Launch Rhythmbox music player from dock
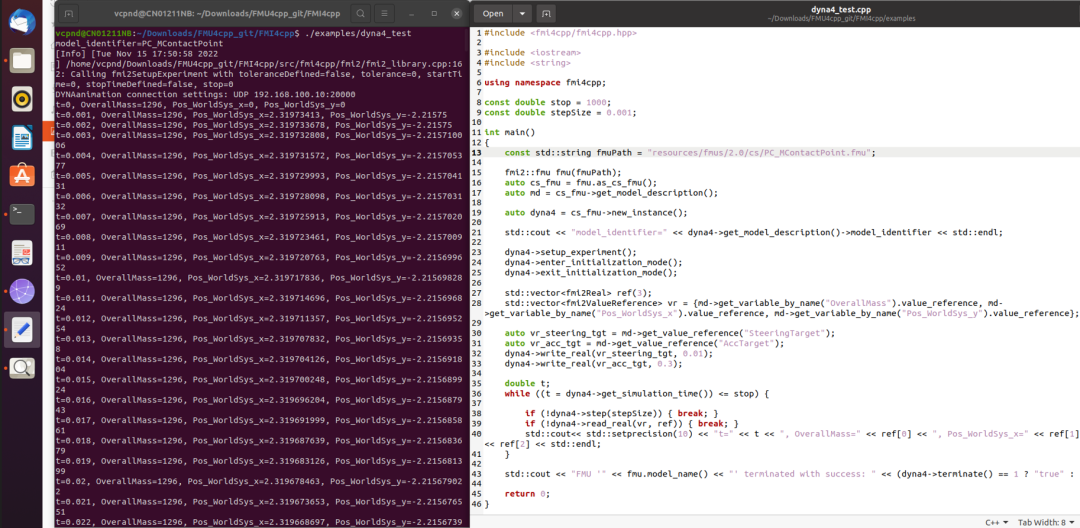 [x=21, y=99]
